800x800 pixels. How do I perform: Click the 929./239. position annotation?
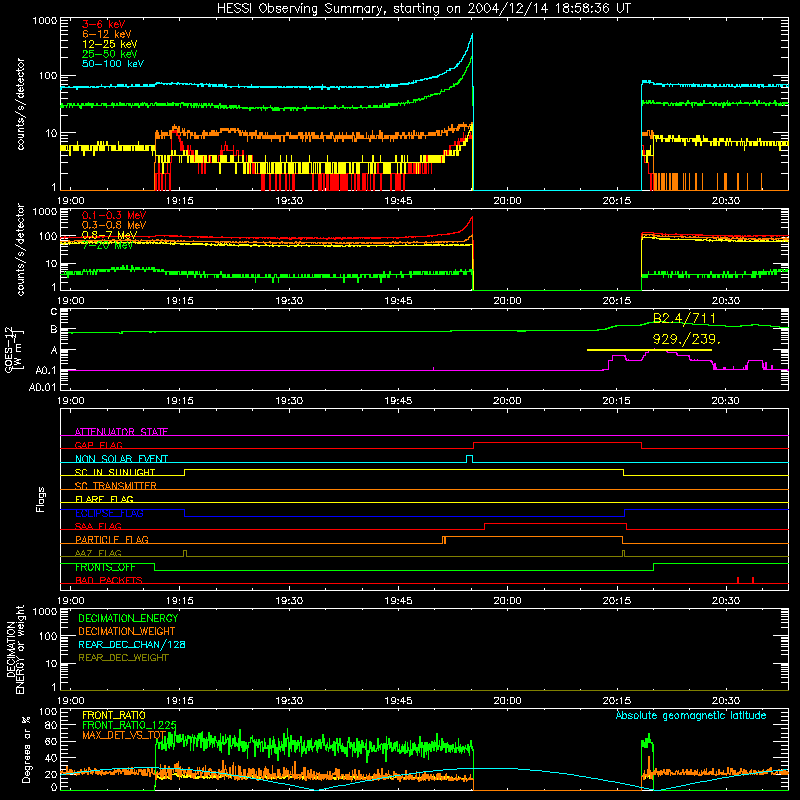tap(686, 339)
